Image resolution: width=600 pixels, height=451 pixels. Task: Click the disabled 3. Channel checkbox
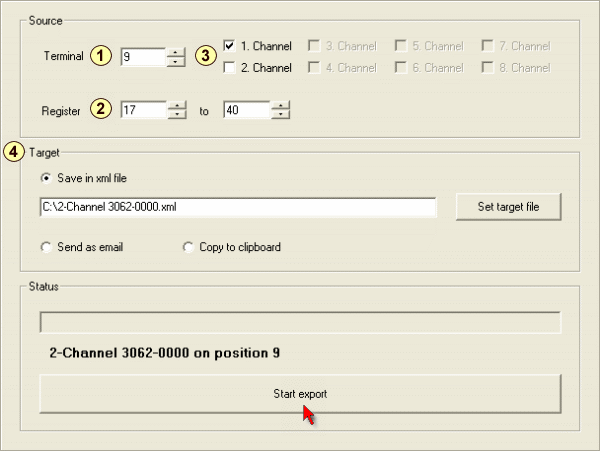point(314,46)
